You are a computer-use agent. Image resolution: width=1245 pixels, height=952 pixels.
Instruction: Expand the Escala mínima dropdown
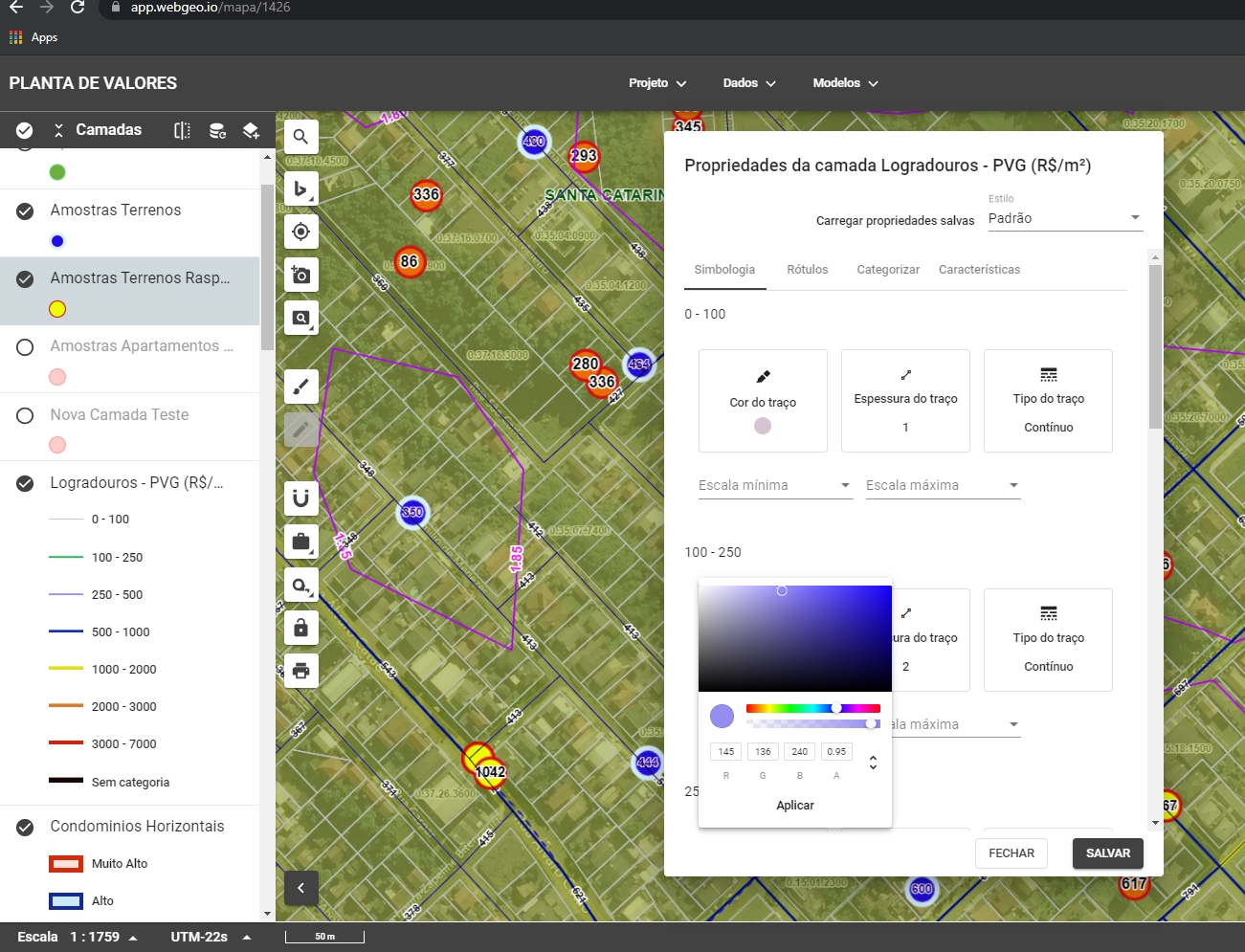click(x=774, y=485)
